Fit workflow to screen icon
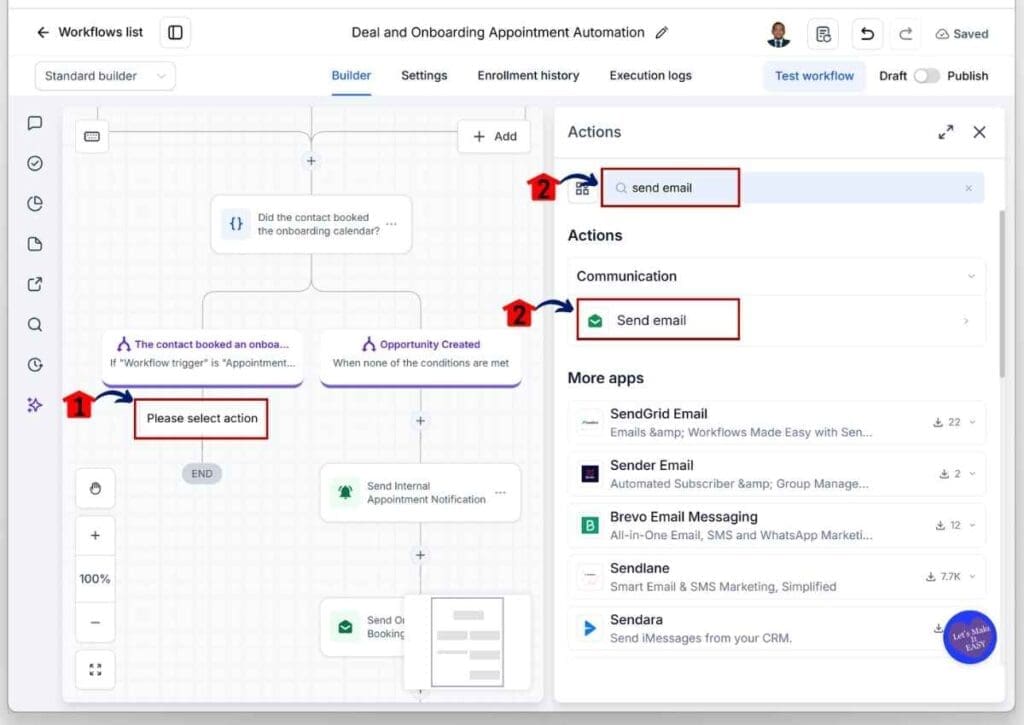Image resolution: width=1024 pixels, height=725 pixels. click(x=95, y=669)
